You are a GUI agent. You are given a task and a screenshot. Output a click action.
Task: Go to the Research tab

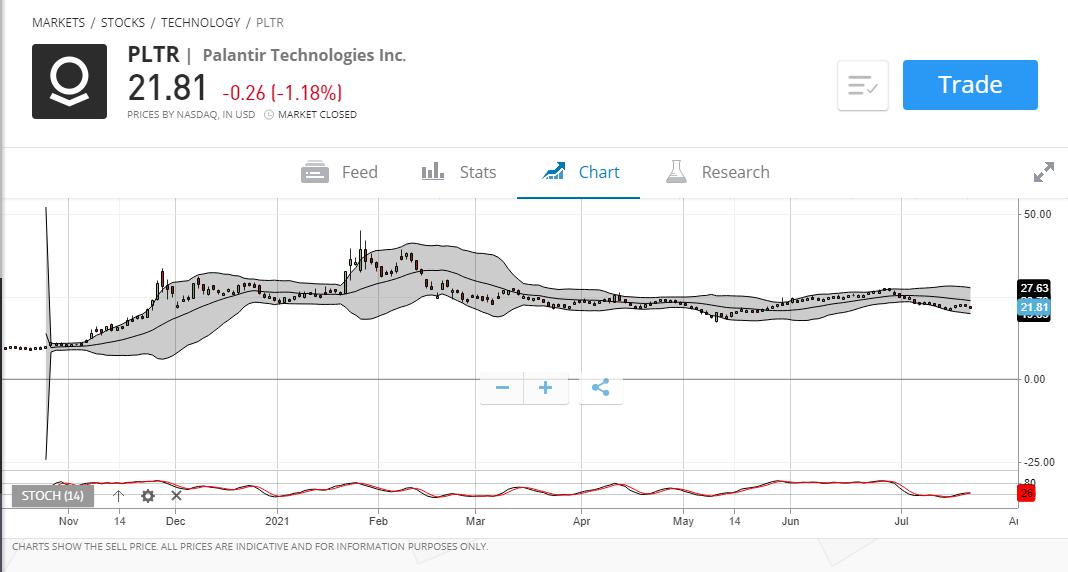pyautogui.click(x=718, y=172)
